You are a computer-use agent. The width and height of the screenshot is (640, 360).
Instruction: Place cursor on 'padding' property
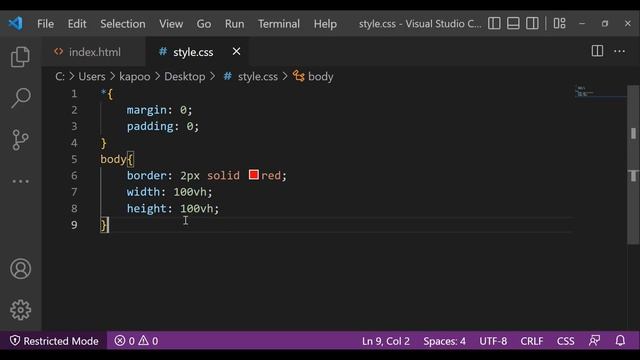click(x=150, y=126)
